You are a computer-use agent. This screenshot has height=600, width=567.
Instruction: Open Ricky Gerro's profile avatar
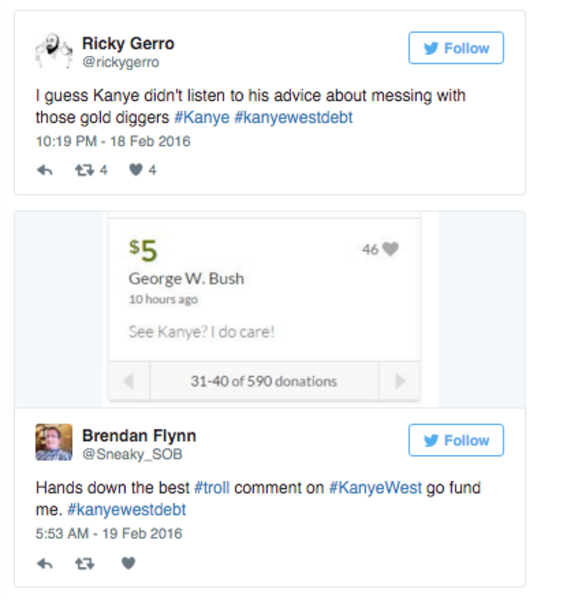(x=54, y=51)
